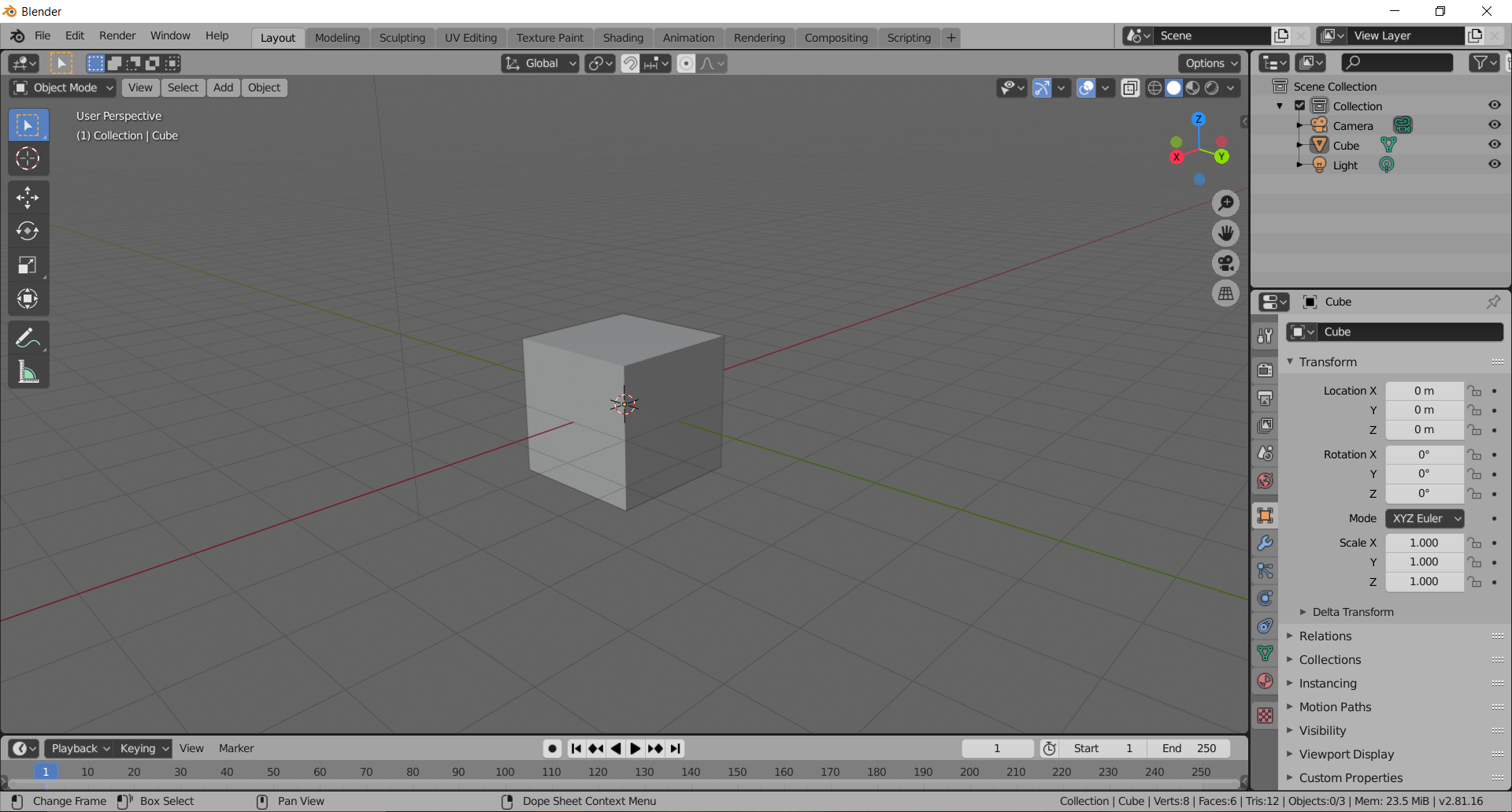Expand the Delta Transform section
Screen dimensions: 1512x812
click(1354, 612)
